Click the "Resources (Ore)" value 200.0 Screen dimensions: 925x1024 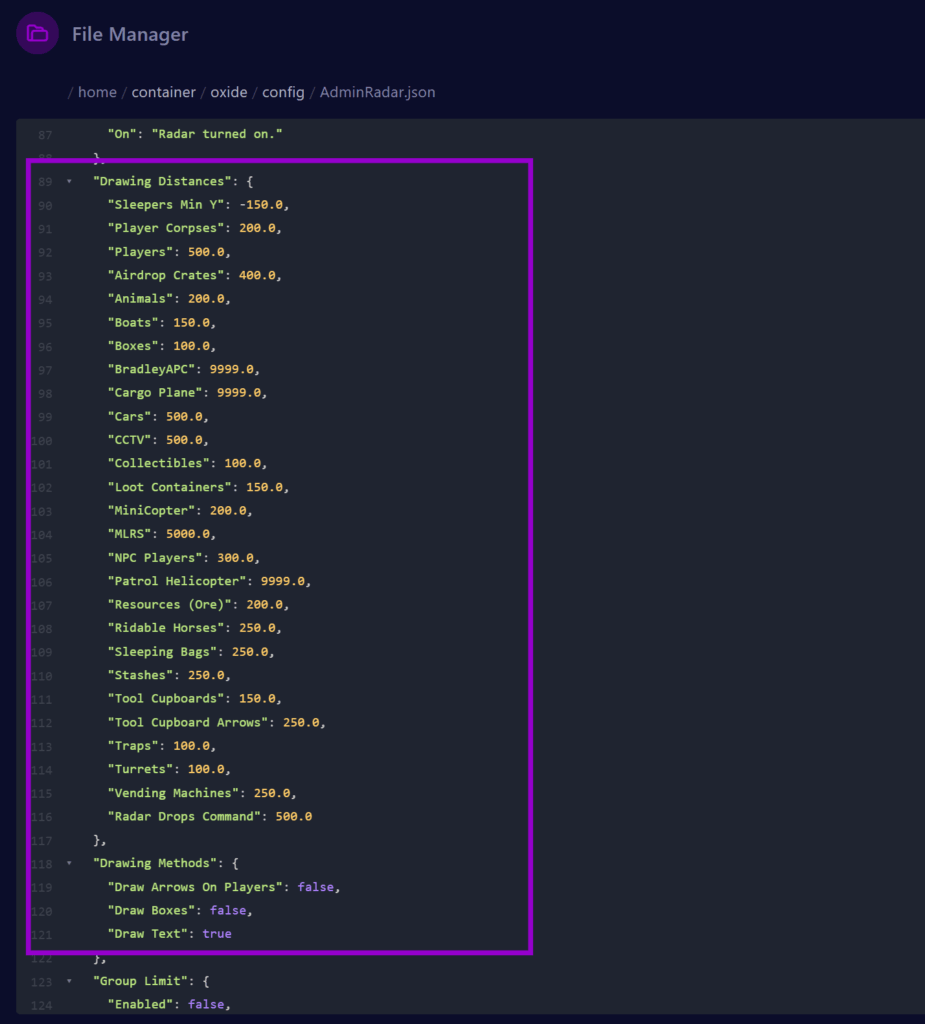point(265,604)
